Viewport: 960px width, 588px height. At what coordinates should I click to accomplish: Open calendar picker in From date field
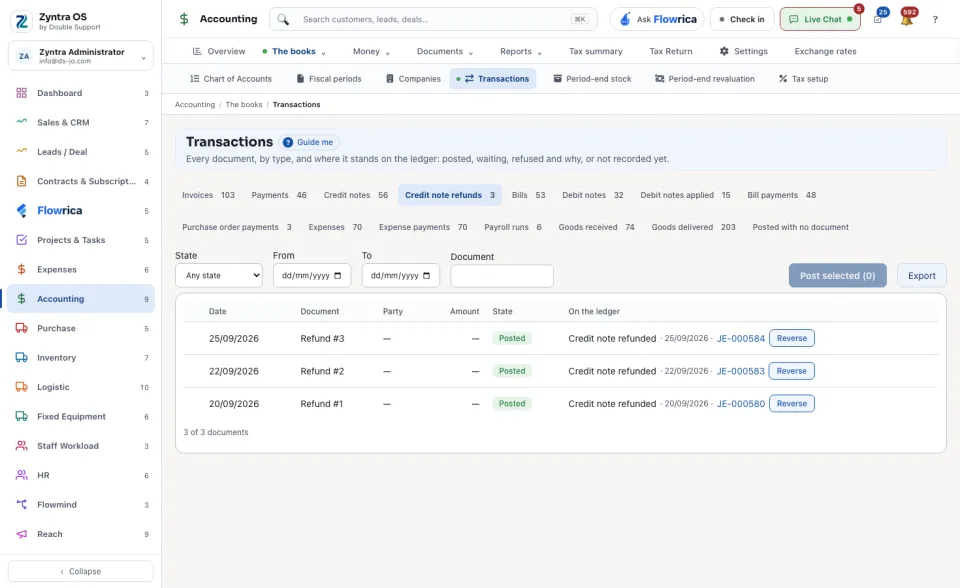point(337,276)
